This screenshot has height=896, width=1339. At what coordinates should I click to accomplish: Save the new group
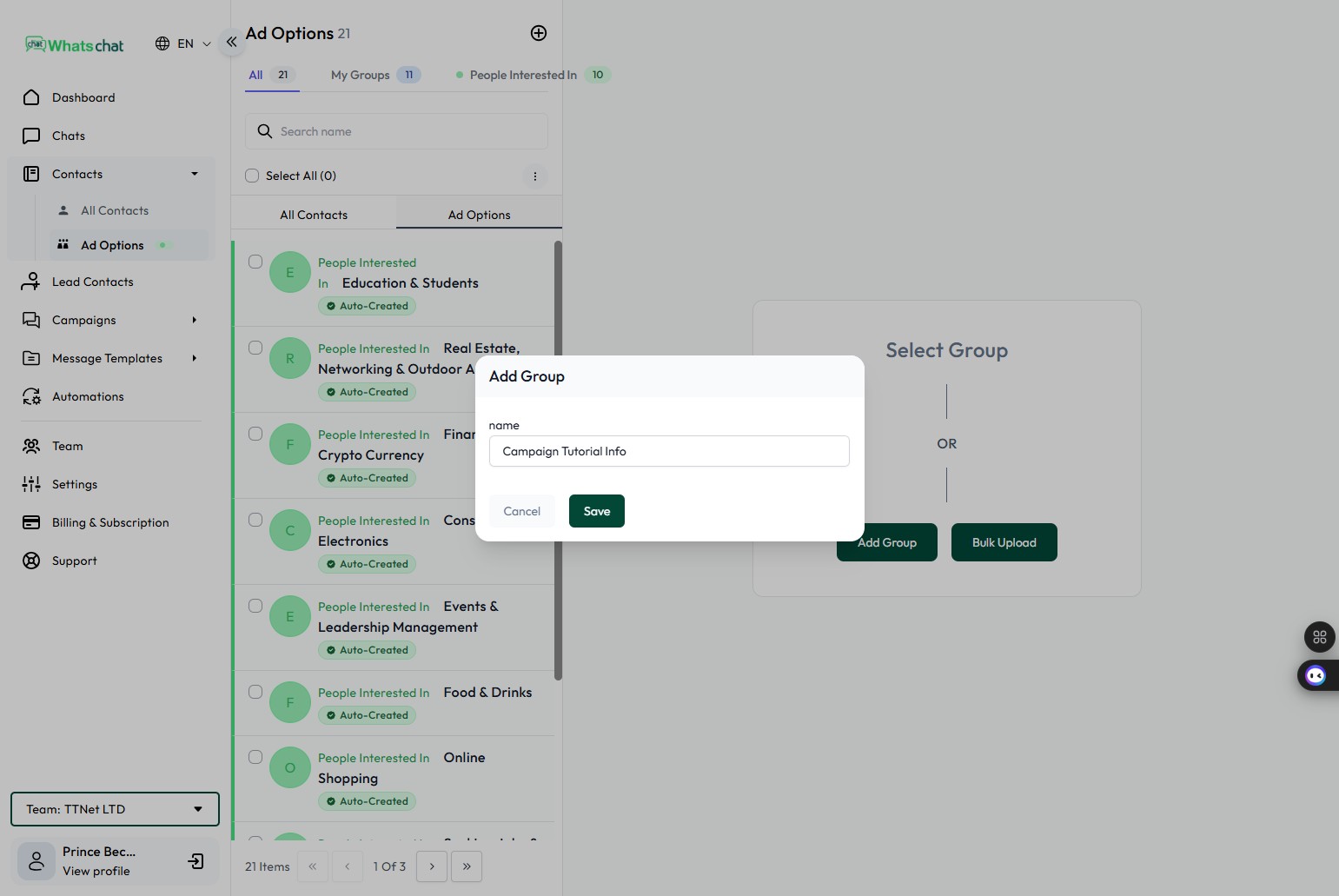coord(596,511)
